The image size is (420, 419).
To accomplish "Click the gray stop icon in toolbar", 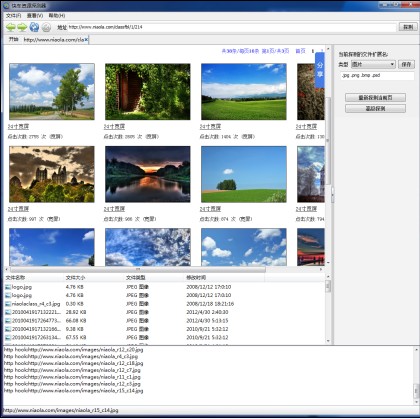I will click(x=46, y=27).
